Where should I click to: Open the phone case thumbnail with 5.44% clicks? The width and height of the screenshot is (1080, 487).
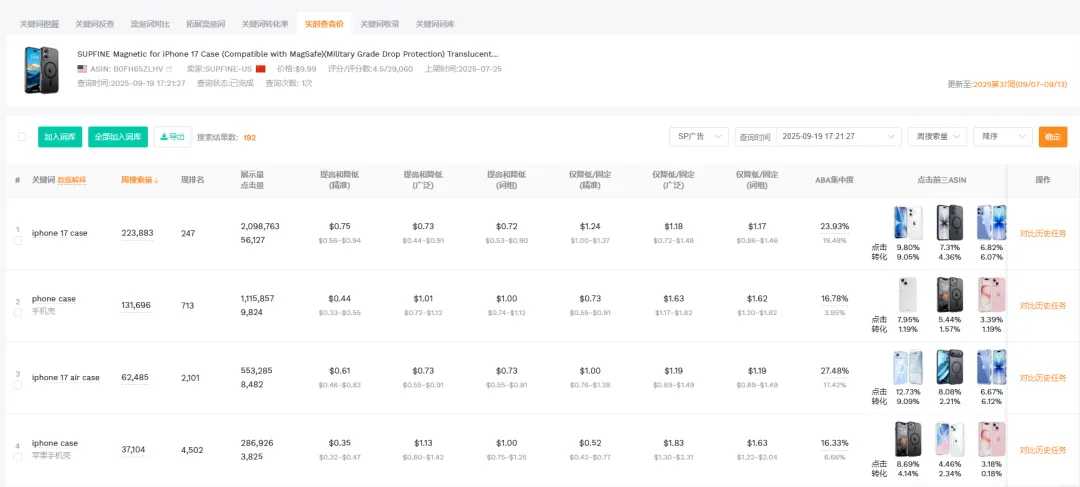coord(950,294)
